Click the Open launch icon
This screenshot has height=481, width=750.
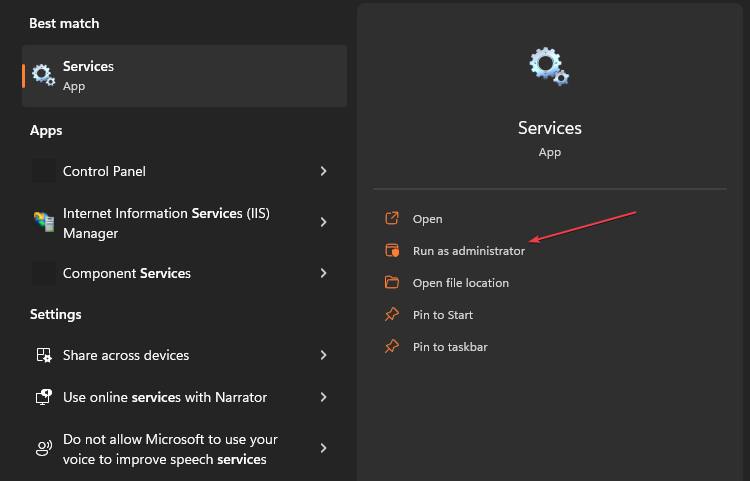(392, 219)
